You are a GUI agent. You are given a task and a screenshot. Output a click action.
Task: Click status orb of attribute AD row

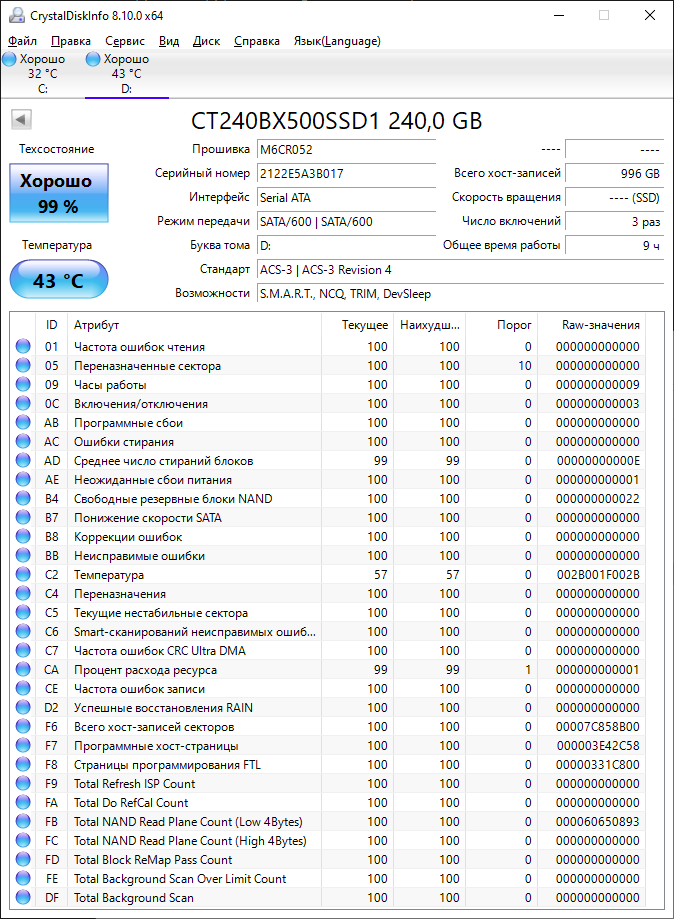[23, 461]
